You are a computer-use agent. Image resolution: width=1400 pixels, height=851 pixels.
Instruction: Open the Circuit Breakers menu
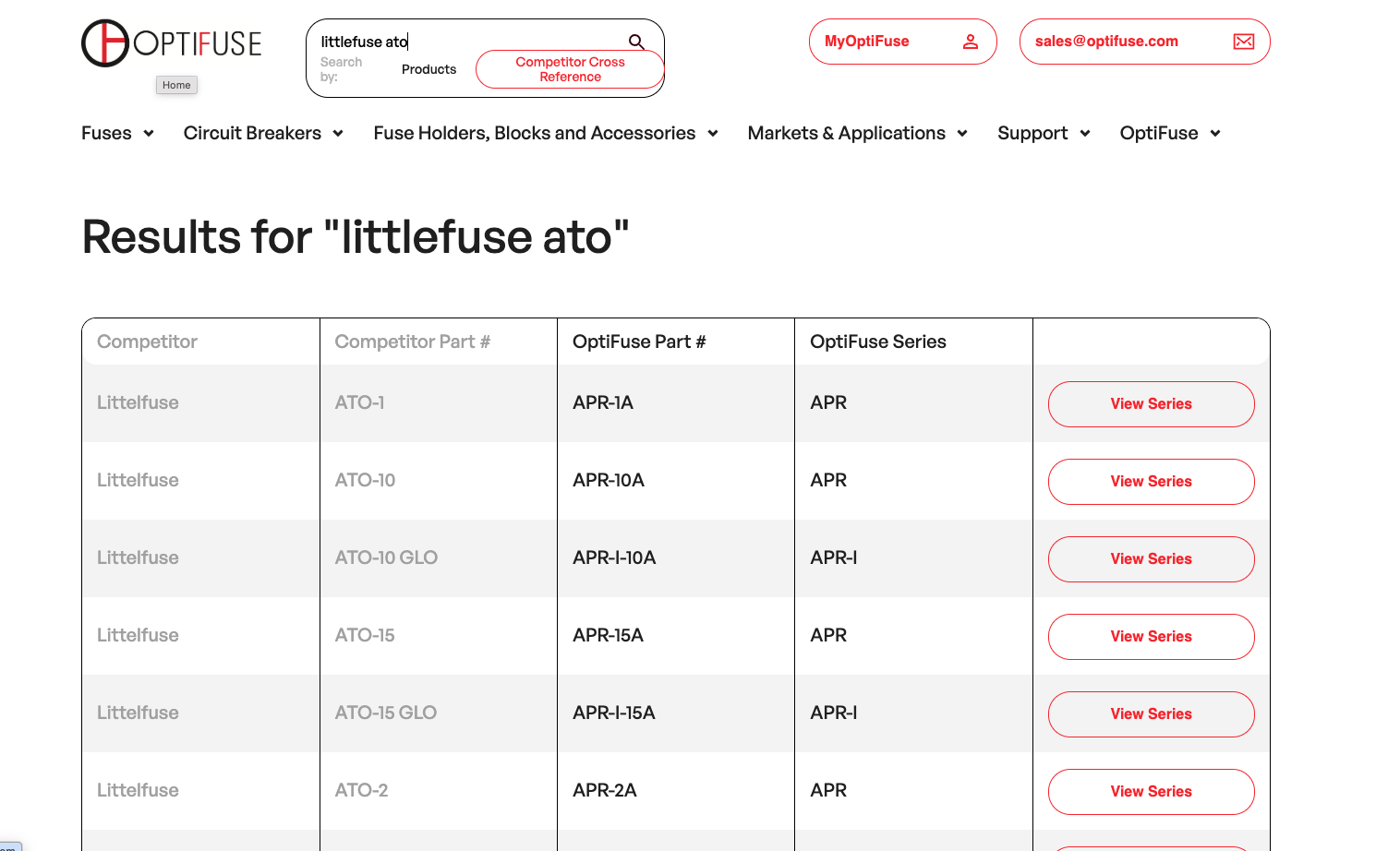tap(252, 133)
